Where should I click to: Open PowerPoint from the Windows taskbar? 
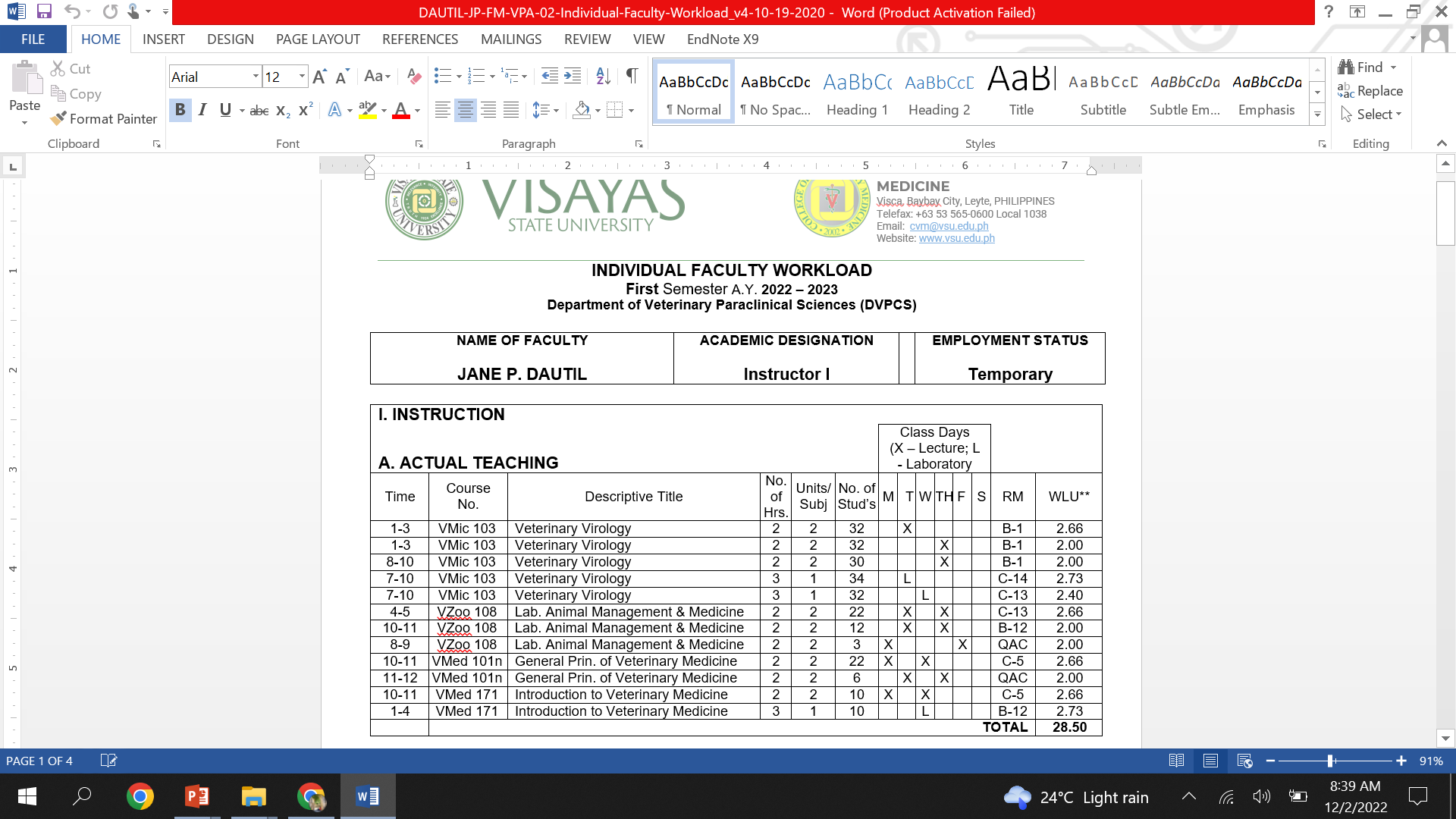click(197, 796)
